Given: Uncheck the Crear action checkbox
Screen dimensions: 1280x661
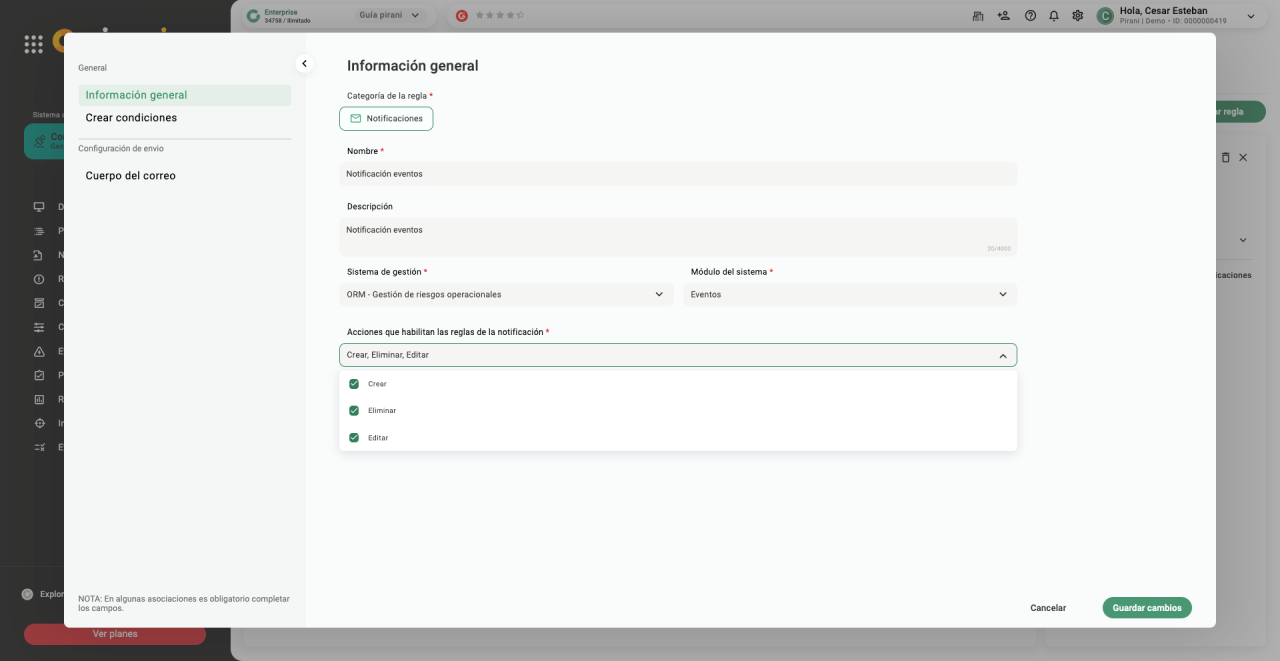Looking at the screenshot, I should 354,384.
